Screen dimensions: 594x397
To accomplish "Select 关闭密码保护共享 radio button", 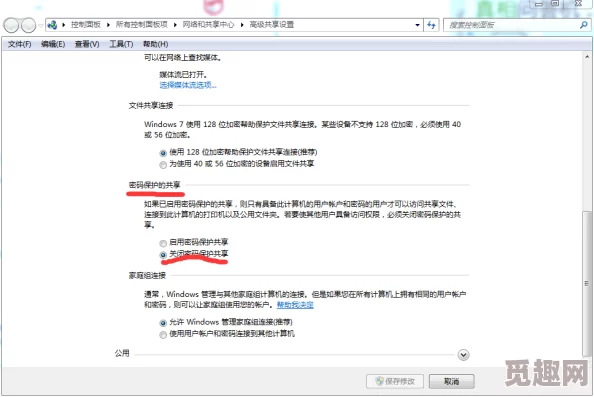I will [163, 255].
